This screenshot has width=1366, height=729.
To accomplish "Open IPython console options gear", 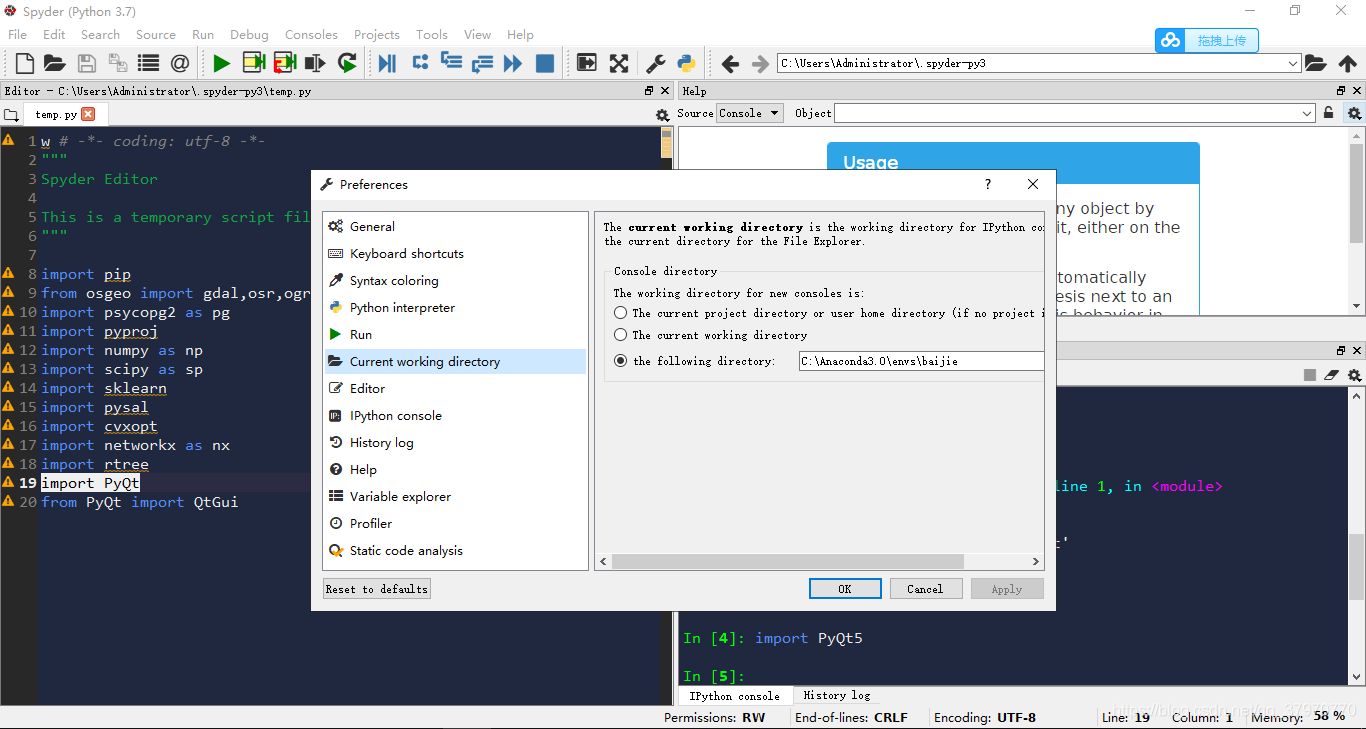I will pos(1354,375).
